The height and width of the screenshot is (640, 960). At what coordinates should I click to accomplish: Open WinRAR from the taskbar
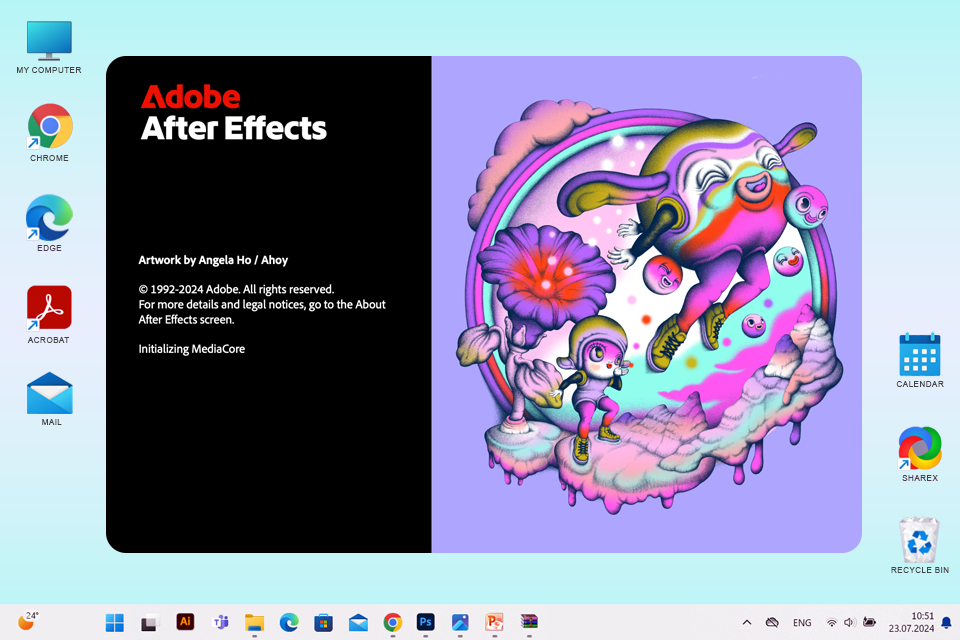529,622
